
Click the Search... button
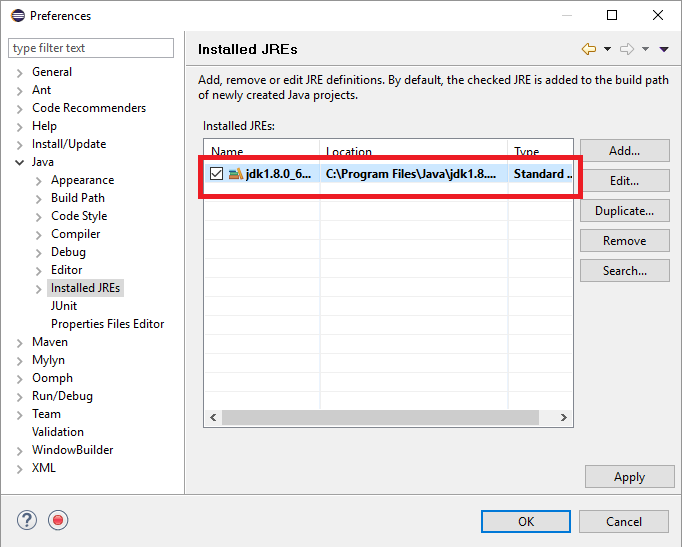tap(624, 270)
